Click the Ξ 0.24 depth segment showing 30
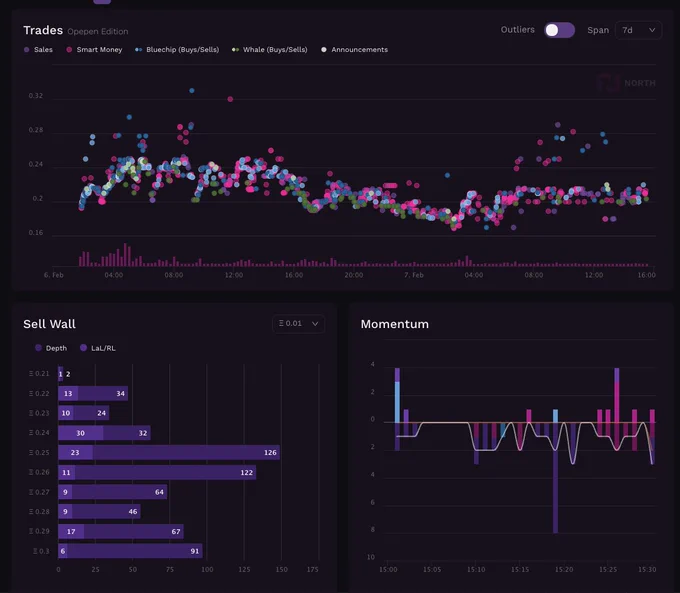This screenshot has height=593, width=680. tap(81, 433)
